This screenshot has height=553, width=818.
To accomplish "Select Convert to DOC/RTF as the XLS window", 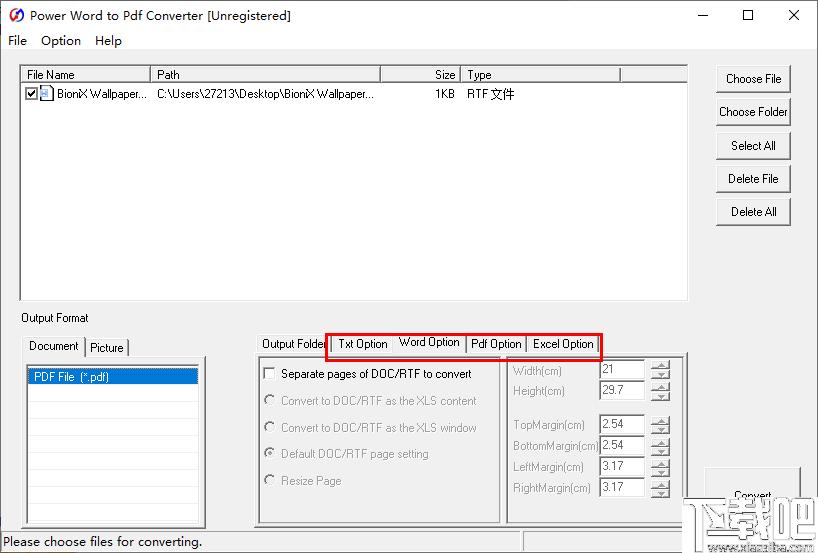I will pos(269,427).
